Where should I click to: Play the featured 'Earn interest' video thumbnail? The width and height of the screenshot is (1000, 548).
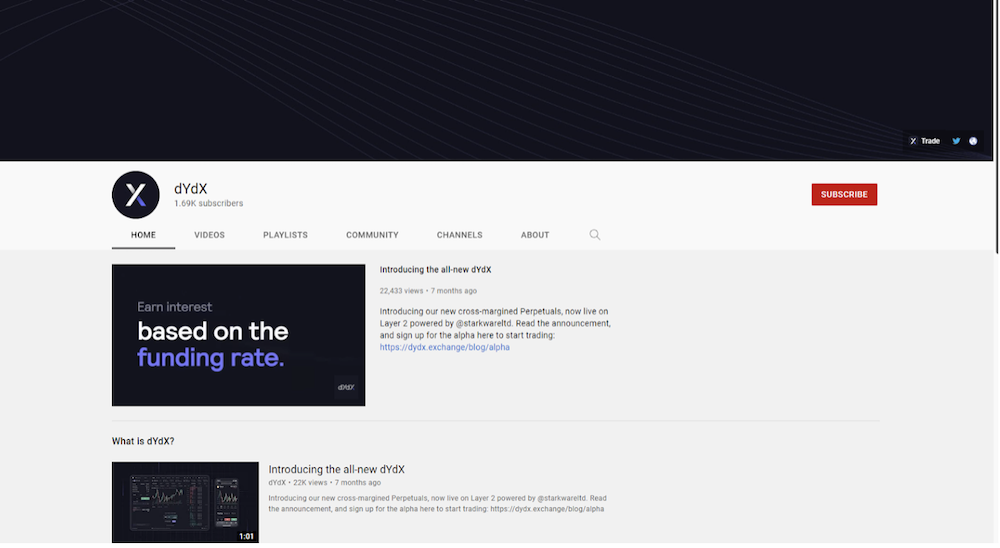[239, 335]
